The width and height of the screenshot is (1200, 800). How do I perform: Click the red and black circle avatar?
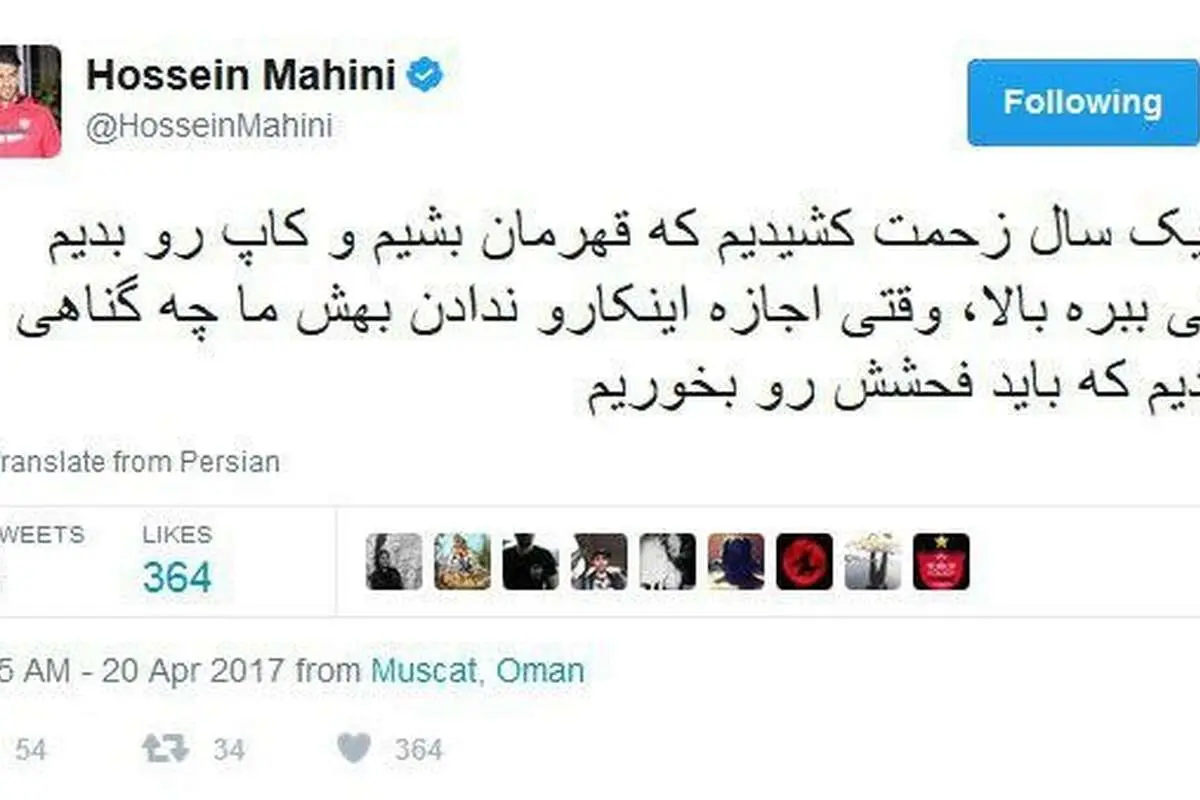click(x=804, y=562)
